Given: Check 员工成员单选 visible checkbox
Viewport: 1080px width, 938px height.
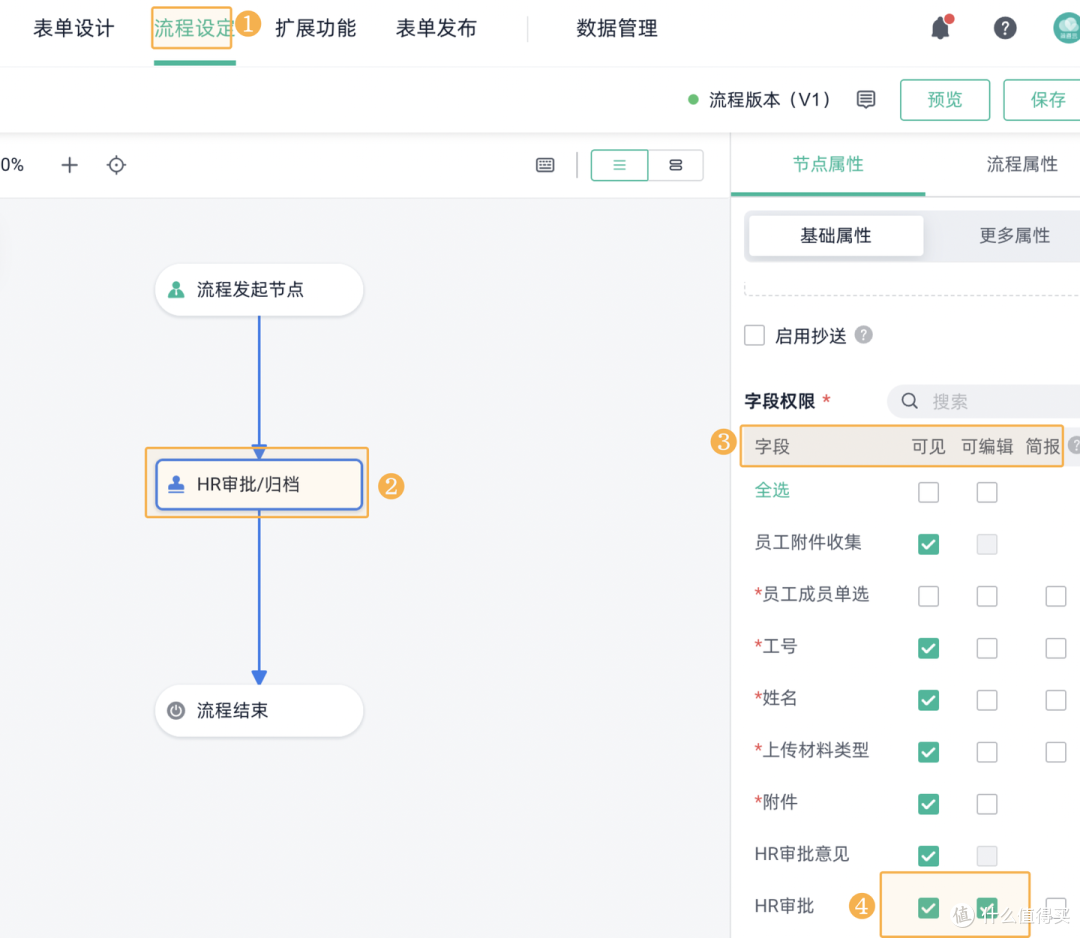Looking at the screenshot, I should [928, 596].
